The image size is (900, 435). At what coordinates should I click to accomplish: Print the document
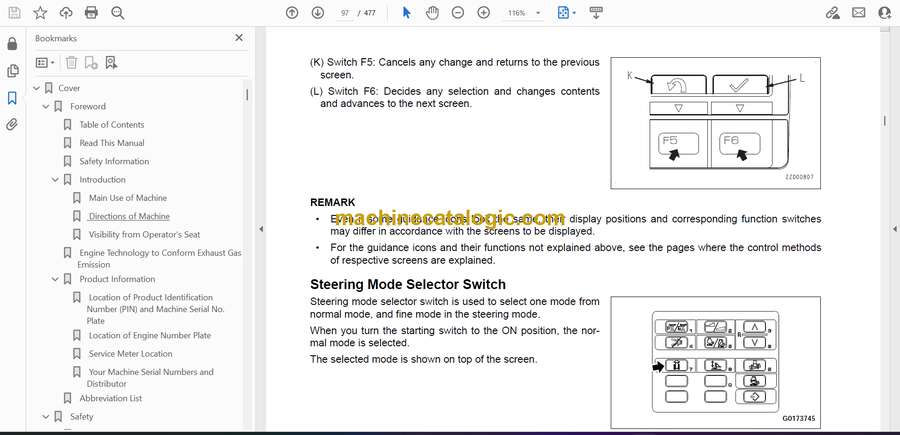pos(91,13)
